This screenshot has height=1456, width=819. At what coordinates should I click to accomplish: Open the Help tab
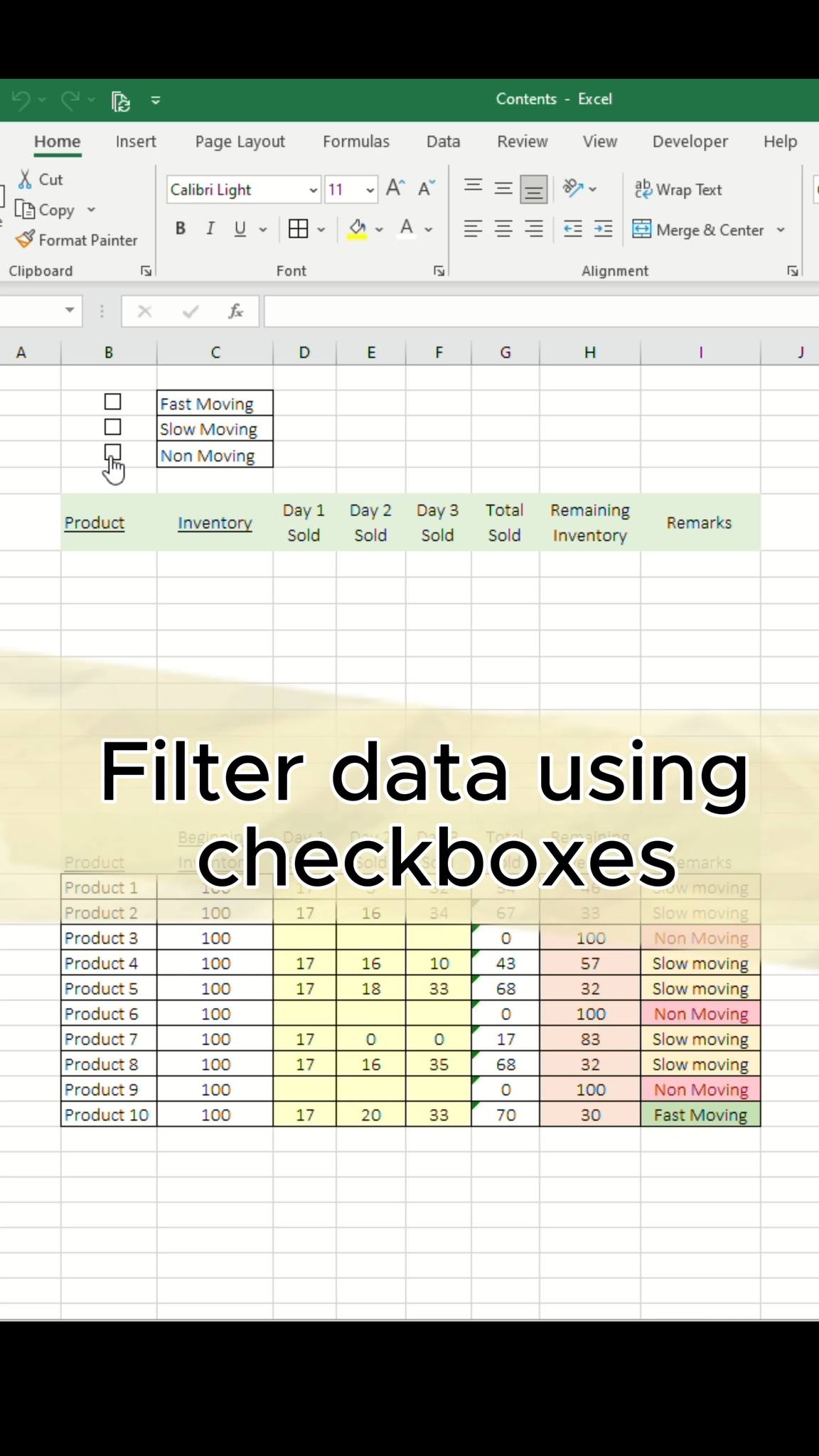pos(781,141)
